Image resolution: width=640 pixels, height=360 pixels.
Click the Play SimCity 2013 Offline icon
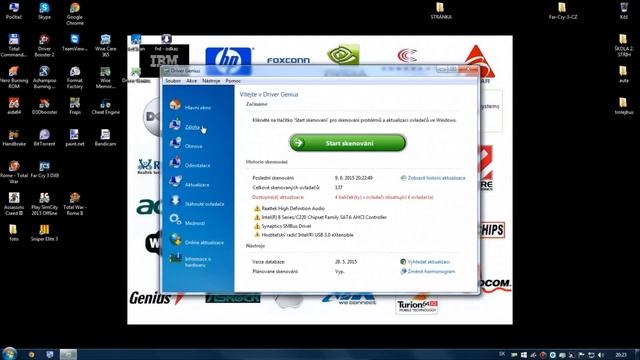44,204
